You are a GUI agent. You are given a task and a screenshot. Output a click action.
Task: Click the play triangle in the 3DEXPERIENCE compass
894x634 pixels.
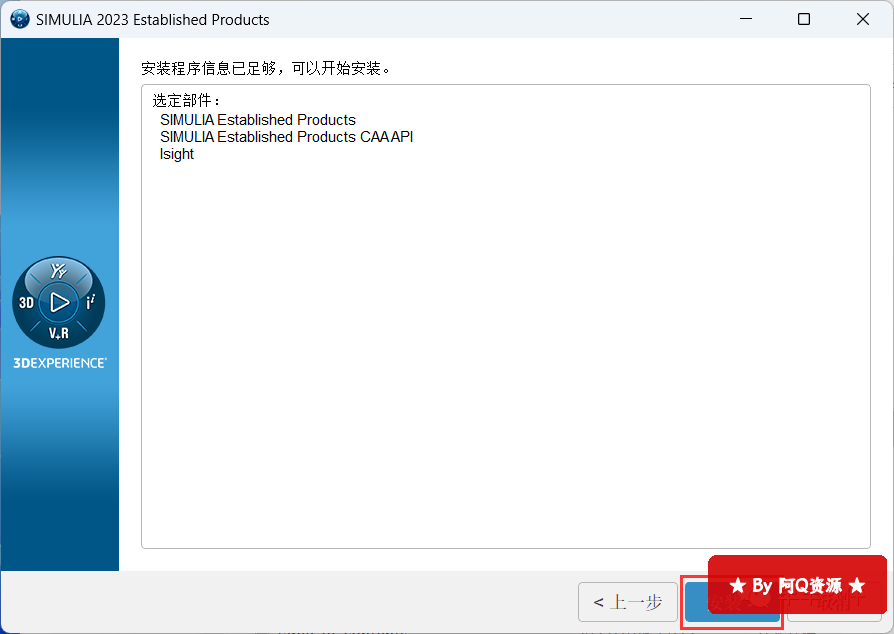click(59, 302)
